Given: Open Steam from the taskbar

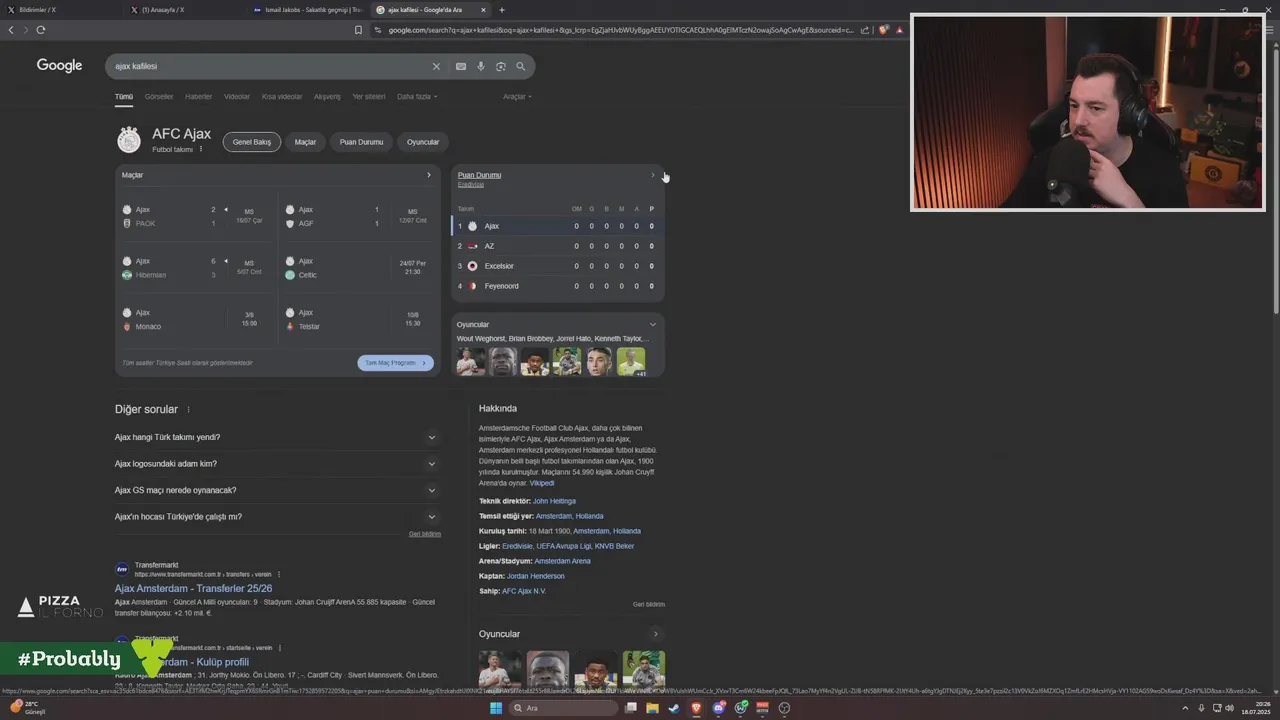Looking at the screenshot, I should (674, 708).
